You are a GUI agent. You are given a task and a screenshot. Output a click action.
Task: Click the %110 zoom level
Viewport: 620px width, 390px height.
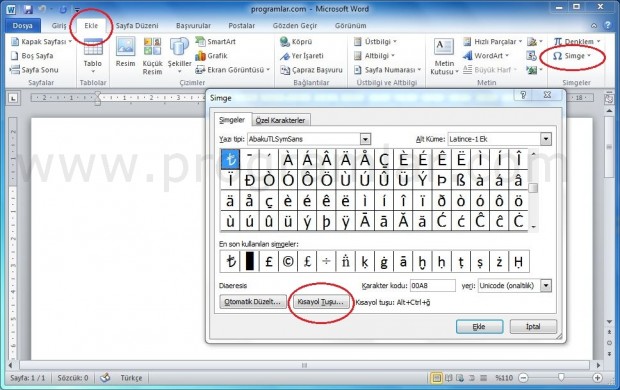click(x=504, y=378)
